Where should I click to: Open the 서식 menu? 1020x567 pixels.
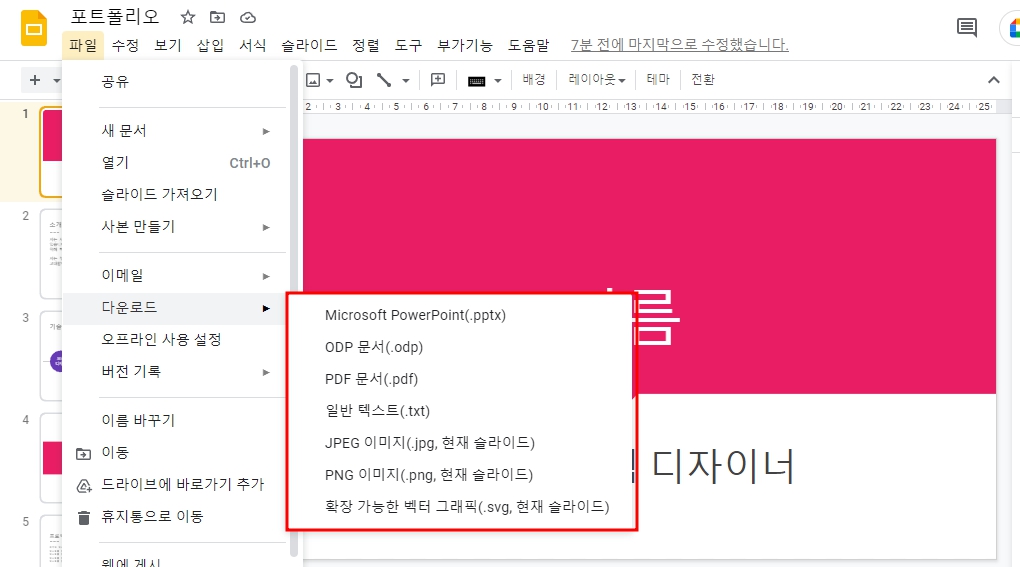(252, 45)
